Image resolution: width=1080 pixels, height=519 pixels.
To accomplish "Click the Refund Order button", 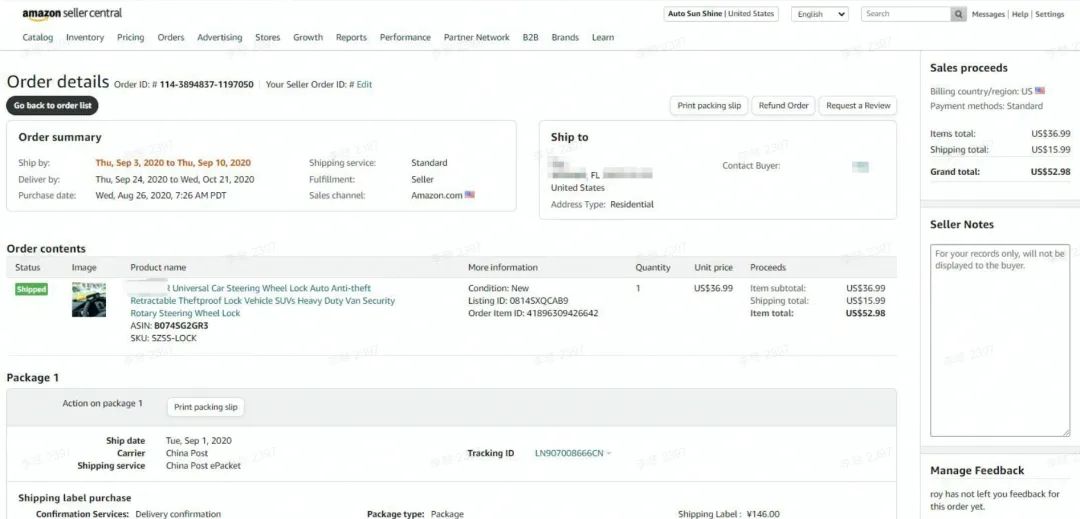I will 783,105.
